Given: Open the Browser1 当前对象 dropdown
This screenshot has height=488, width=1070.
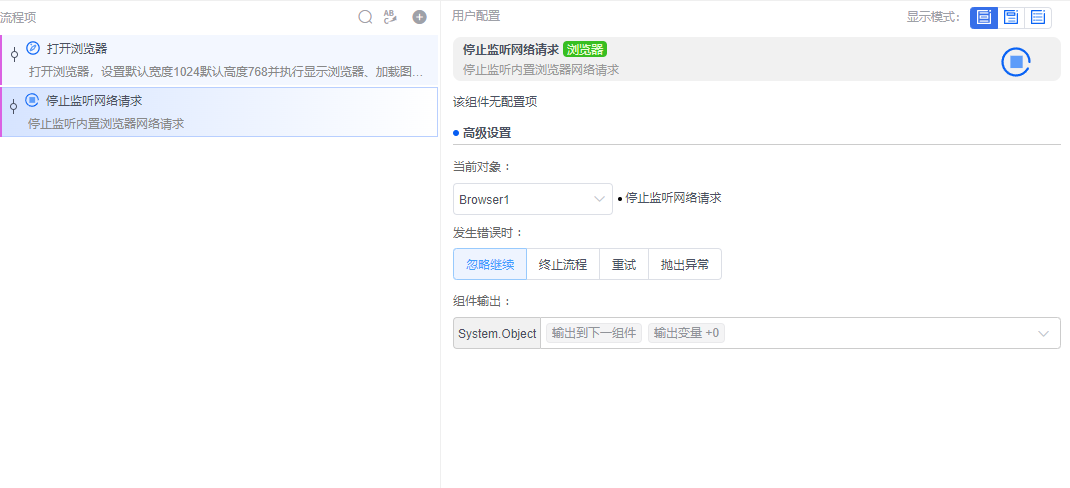Looking at the screenshot, I should coord(533,199).
